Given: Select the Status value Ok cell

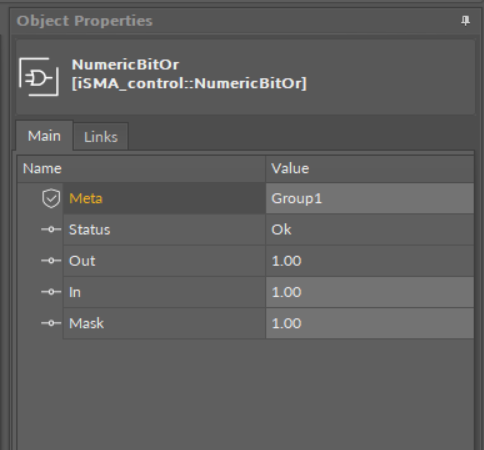Looking at the screenshot, I should click(370, 229).
